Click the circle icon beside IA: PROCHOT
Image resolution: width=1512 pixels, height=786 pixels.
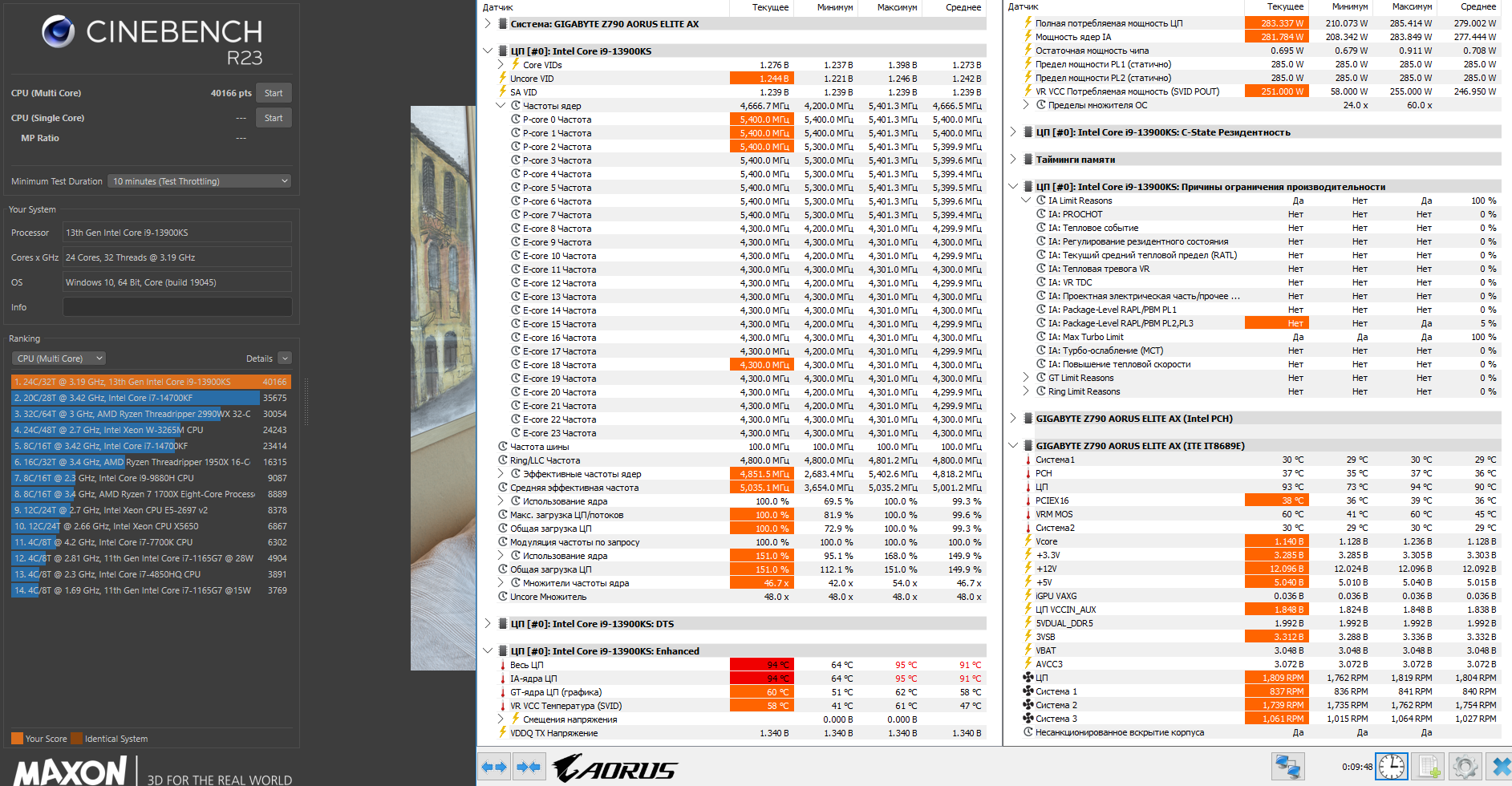pyautogui.click(x=1041, y=214)
